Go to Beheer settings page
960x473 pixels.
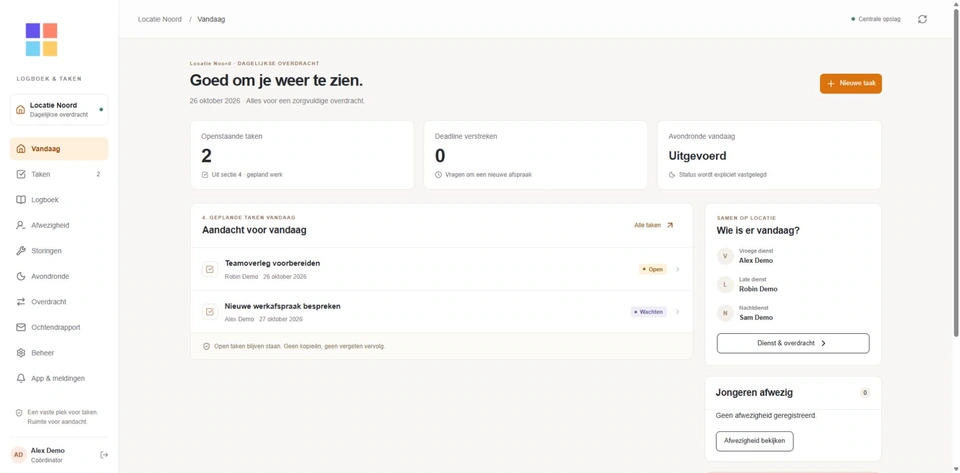tap(59, 353)
